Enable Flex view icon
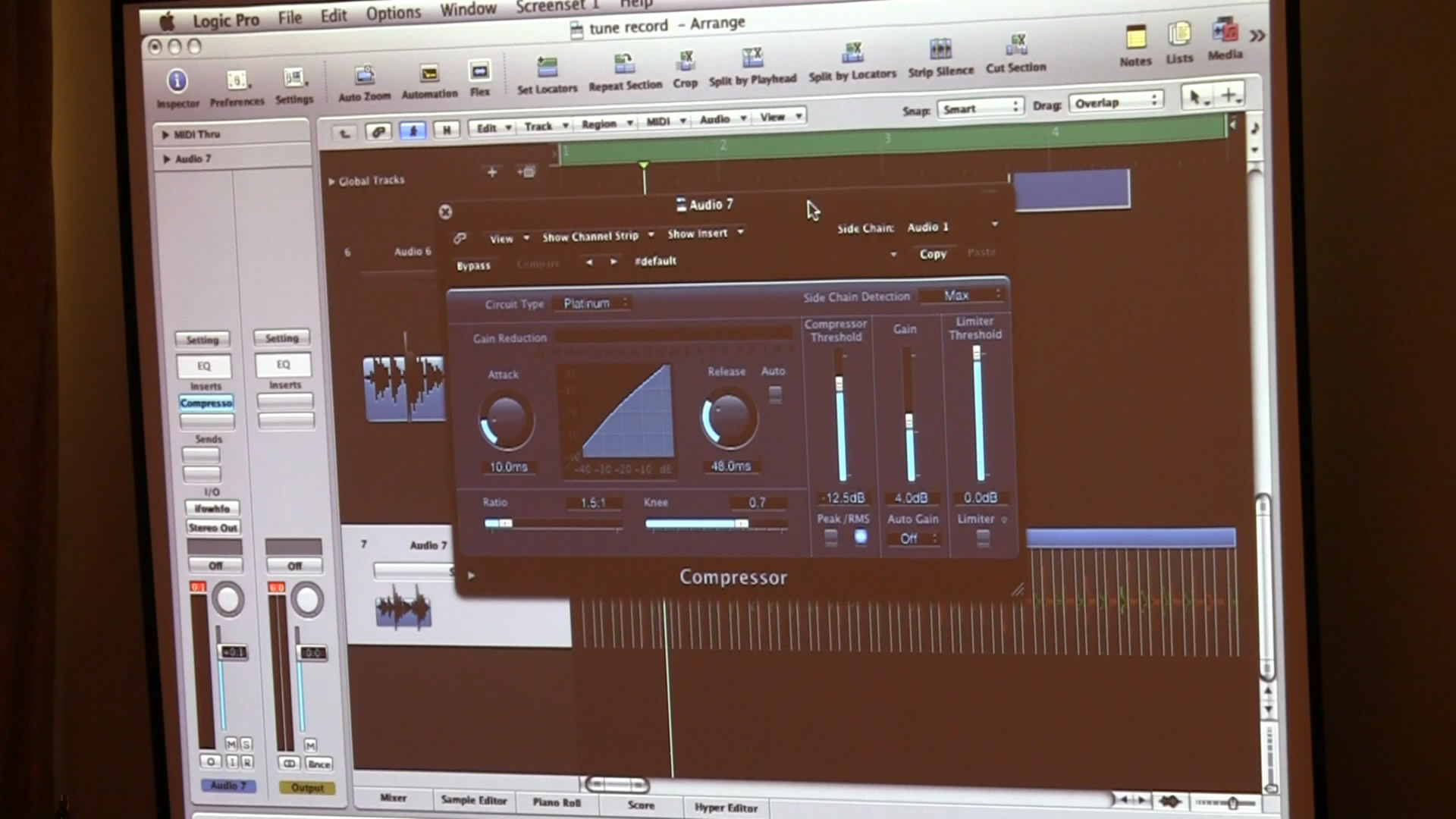Image resolution: width=1456 pixels, height=819 pixels. click(479, 72)
